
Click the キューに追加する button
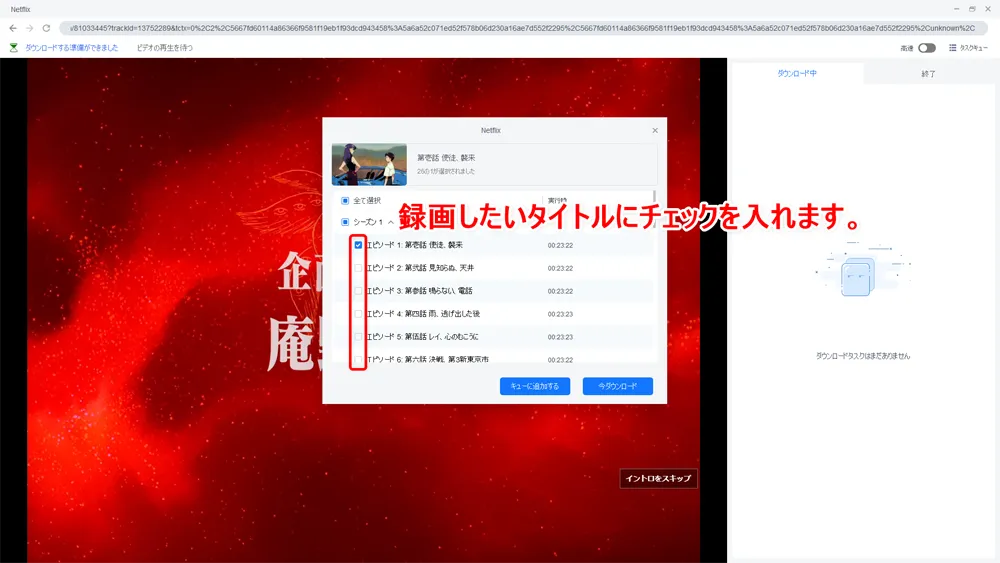534,386
